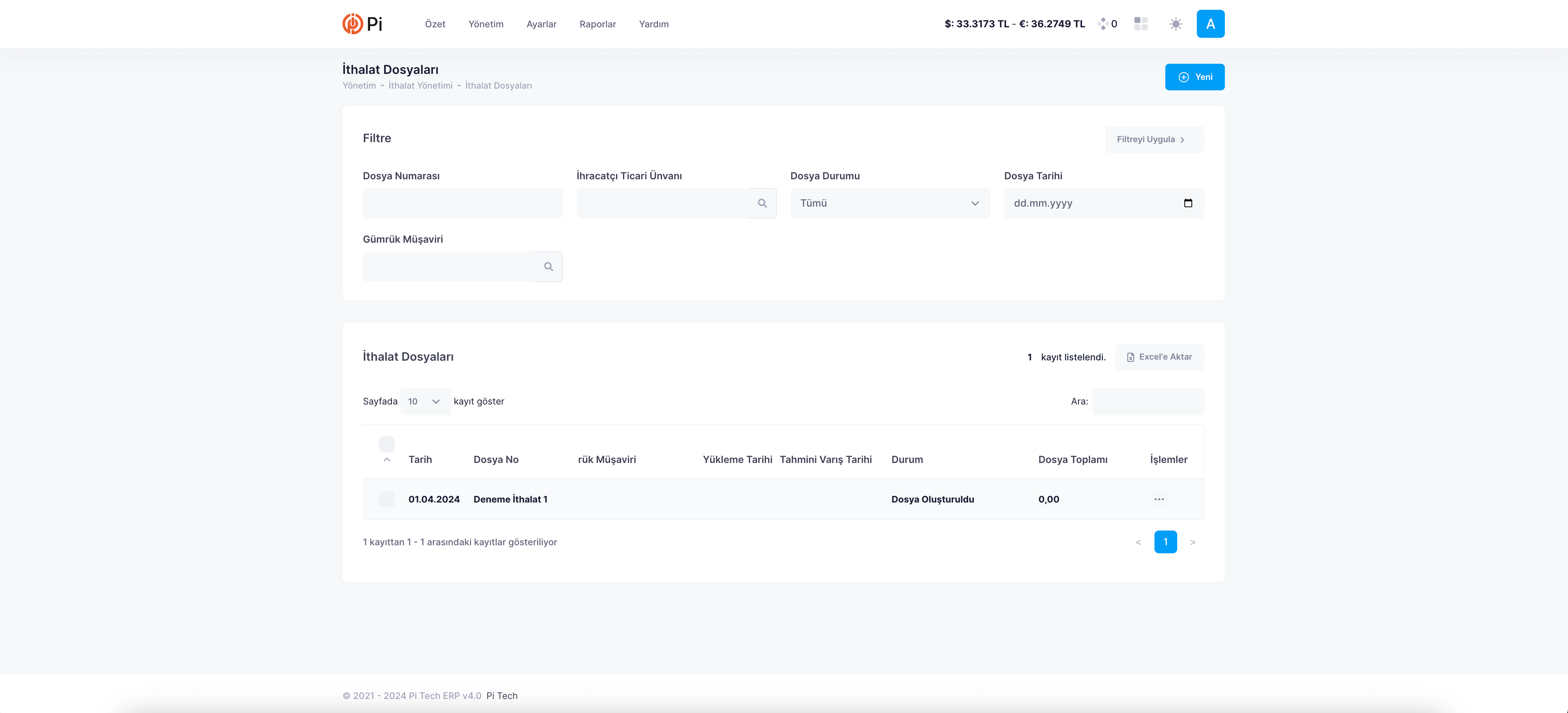Expand the Dosya Durumu Tümü dropdown
This screenshot has width=1568, height=713.
coord(890,203)
